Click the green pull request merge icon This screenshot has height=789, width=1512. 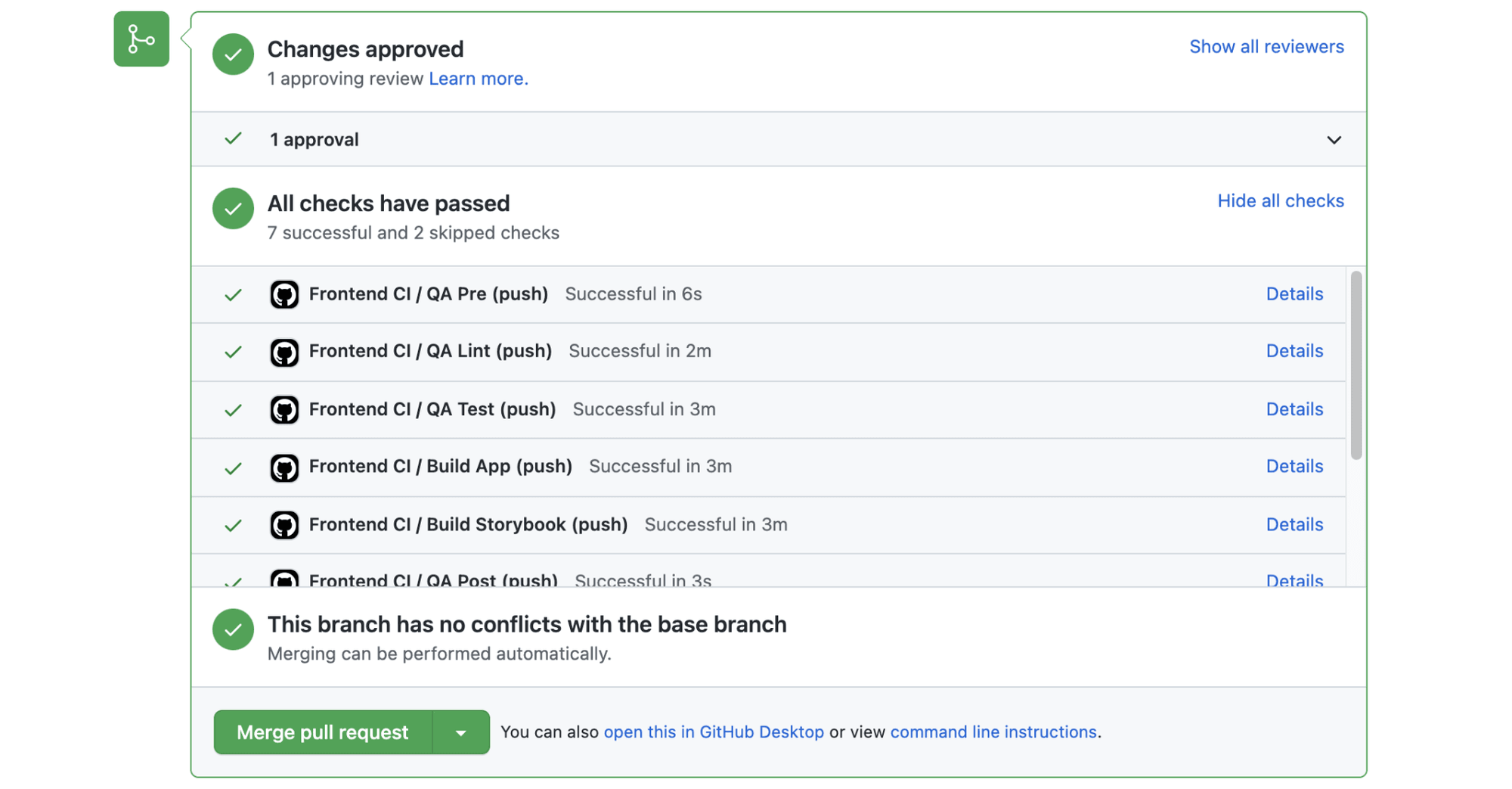[x=141, y=39]
